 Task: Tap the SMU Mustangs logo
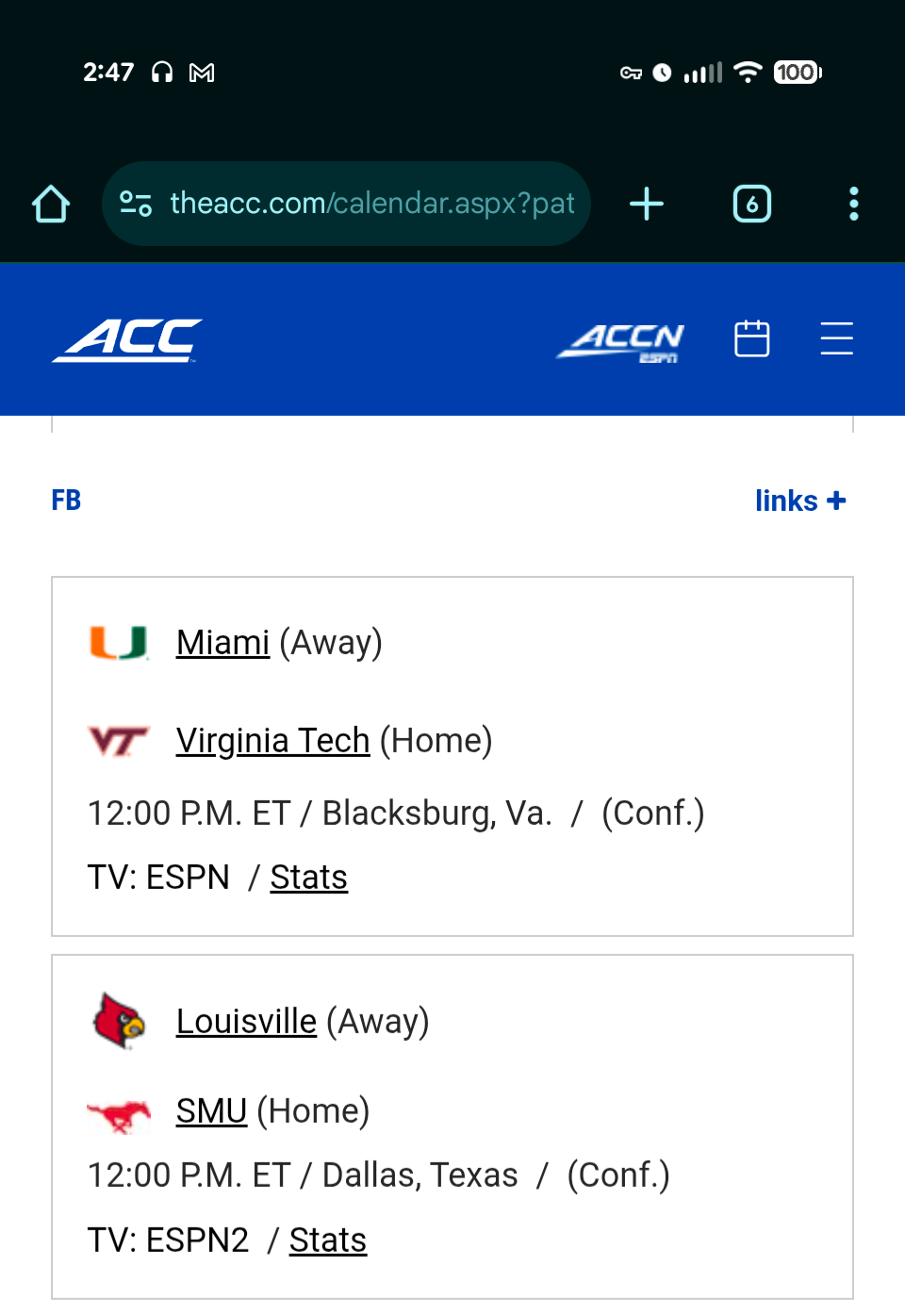119,1114
